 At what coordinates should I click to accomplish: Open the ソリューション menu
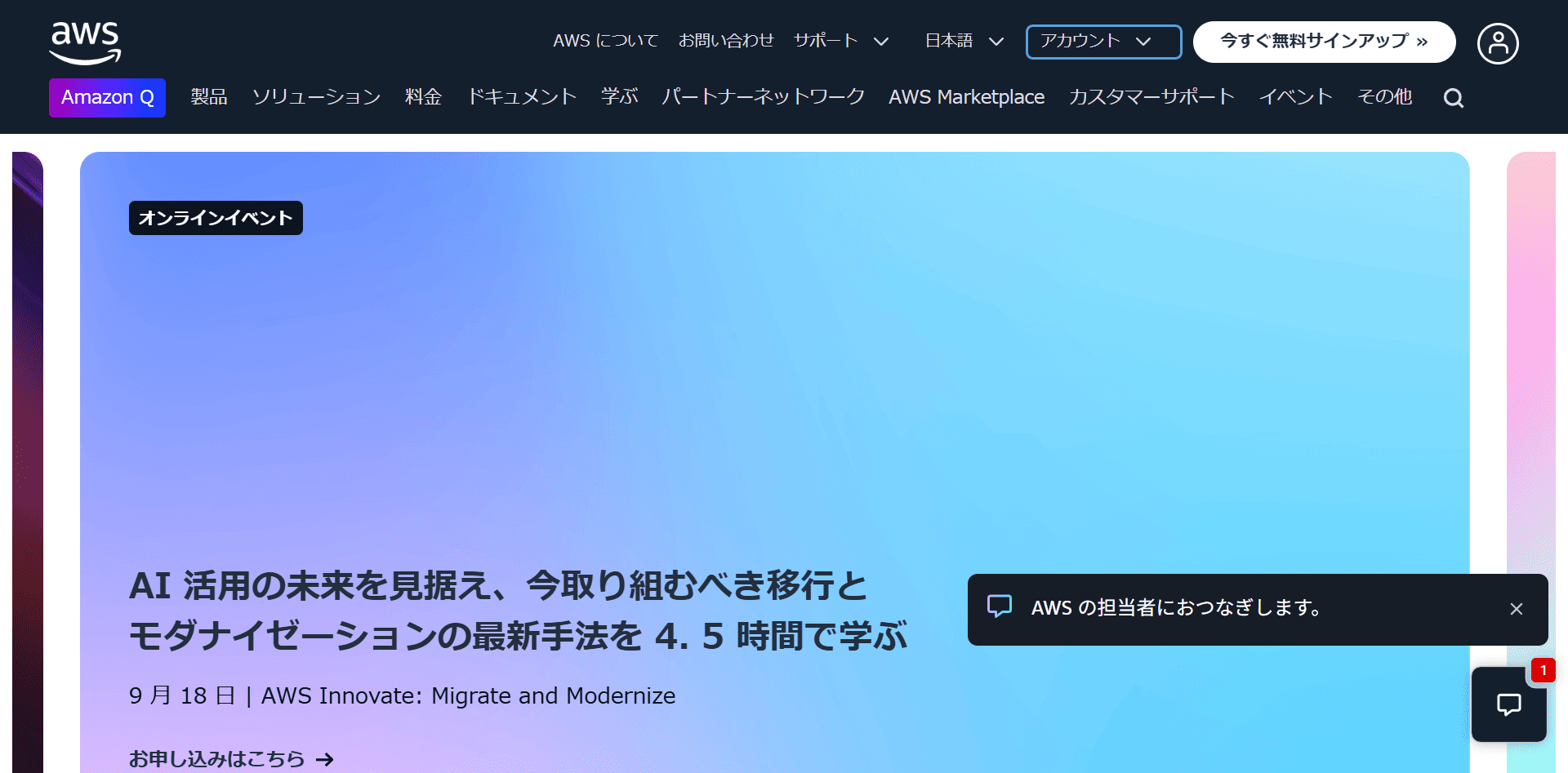(316, 97)
